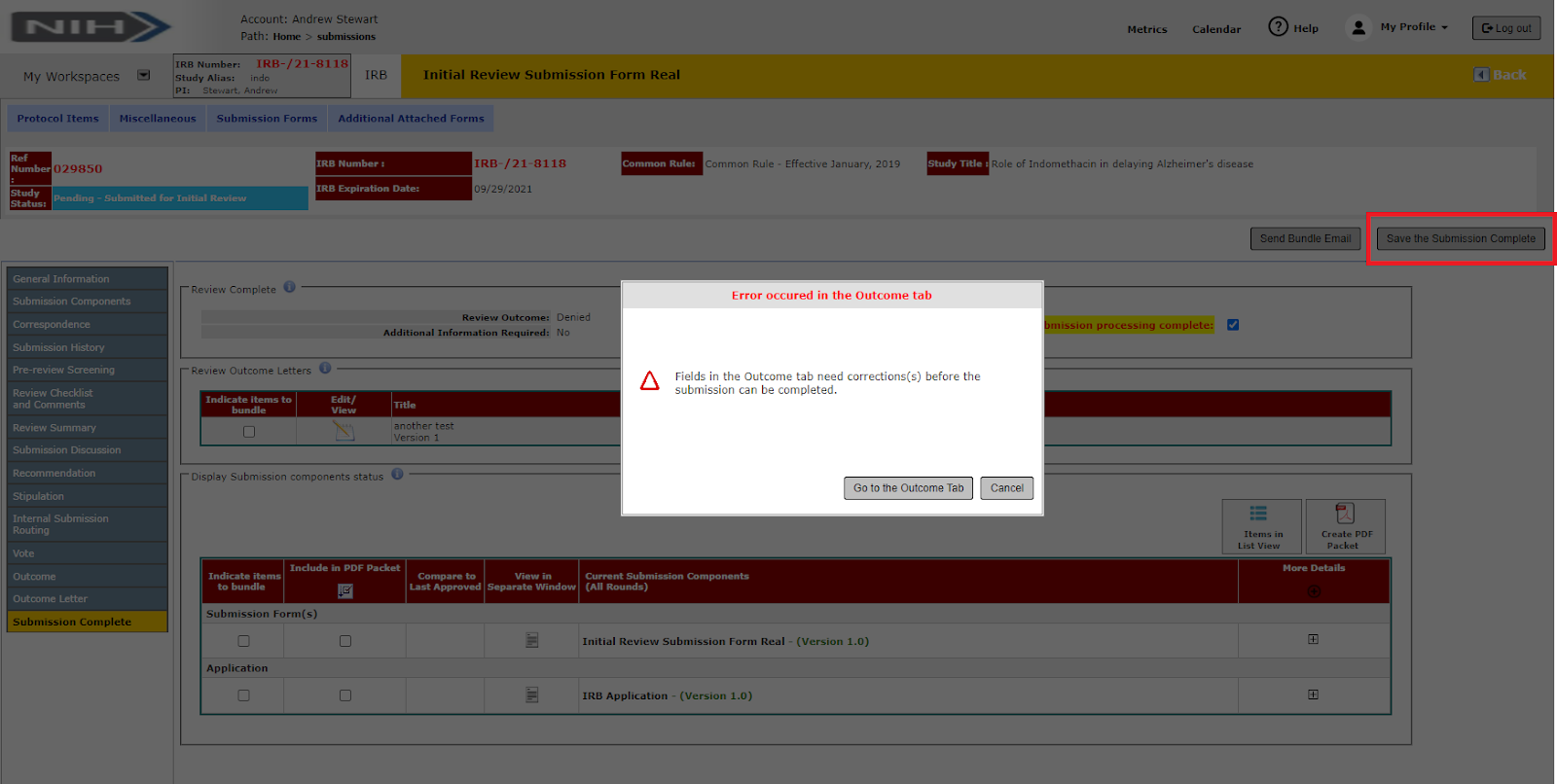Toggle the submission processing complete checkbox
Viewport: 1557px width, 784px height.
1233,325
